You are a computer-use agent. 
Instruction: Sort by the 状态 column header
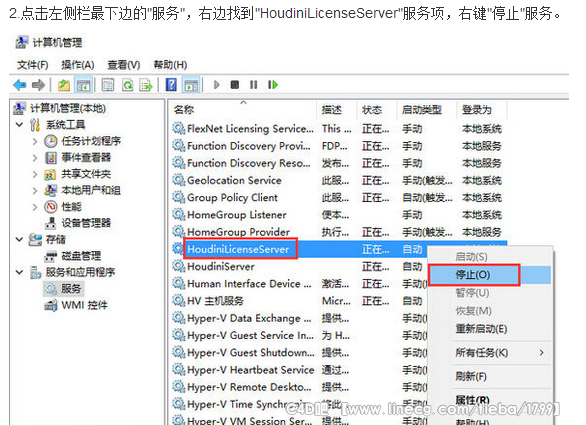tap(376, 109)
